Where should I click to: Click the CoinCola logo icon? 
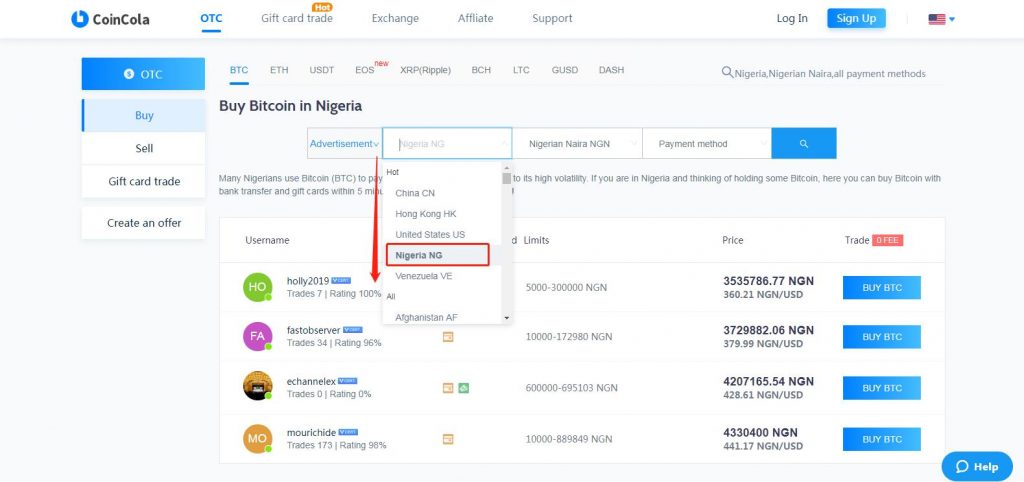coord(80,19)
